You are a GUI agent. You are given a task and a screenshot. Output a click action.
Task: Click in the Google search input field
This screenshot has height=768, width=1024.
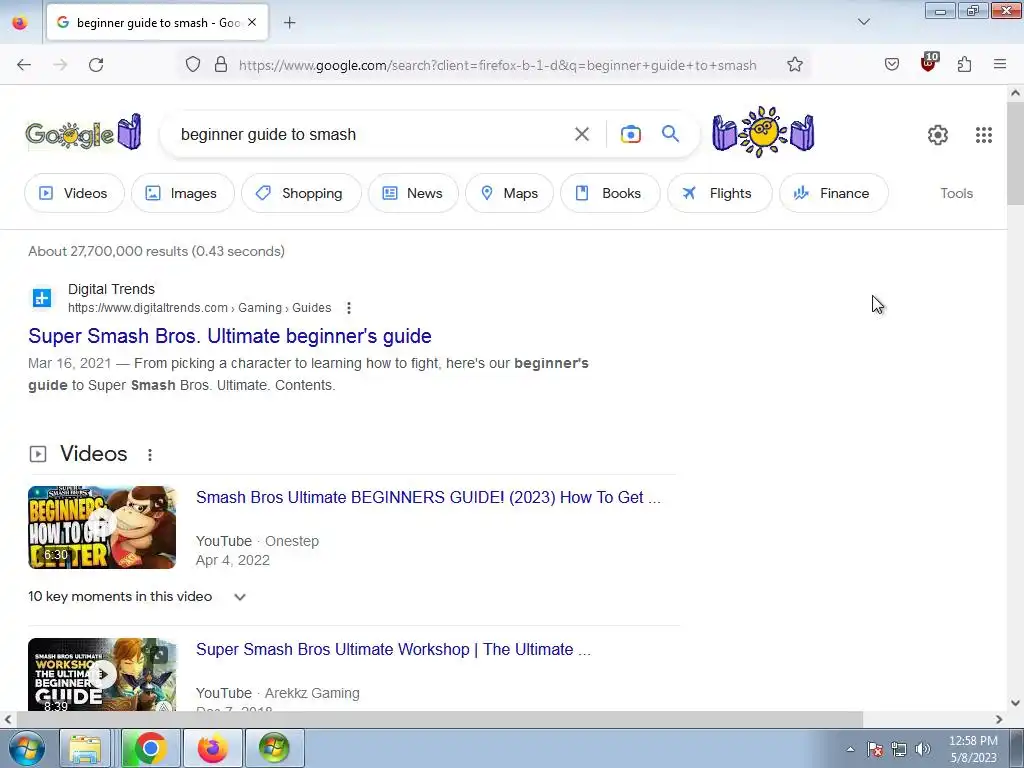[x=372, y=135]
